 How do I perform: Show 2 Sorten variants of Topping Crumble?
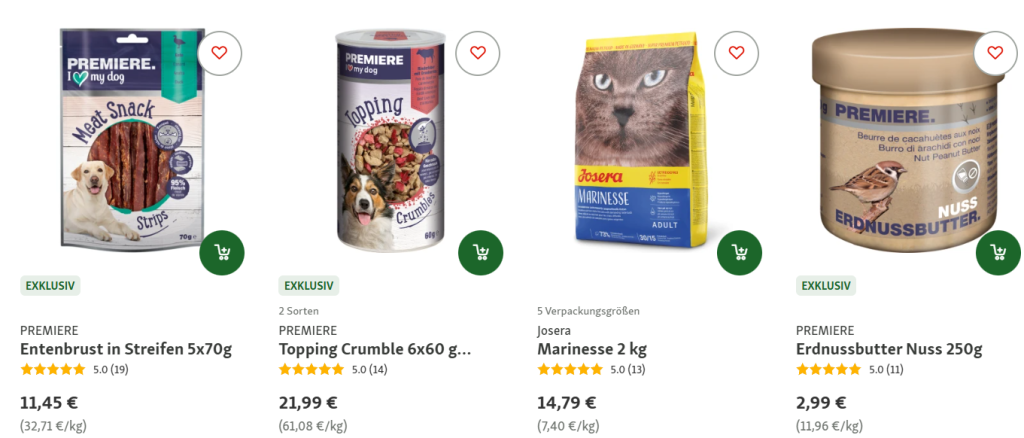point(299,311)
